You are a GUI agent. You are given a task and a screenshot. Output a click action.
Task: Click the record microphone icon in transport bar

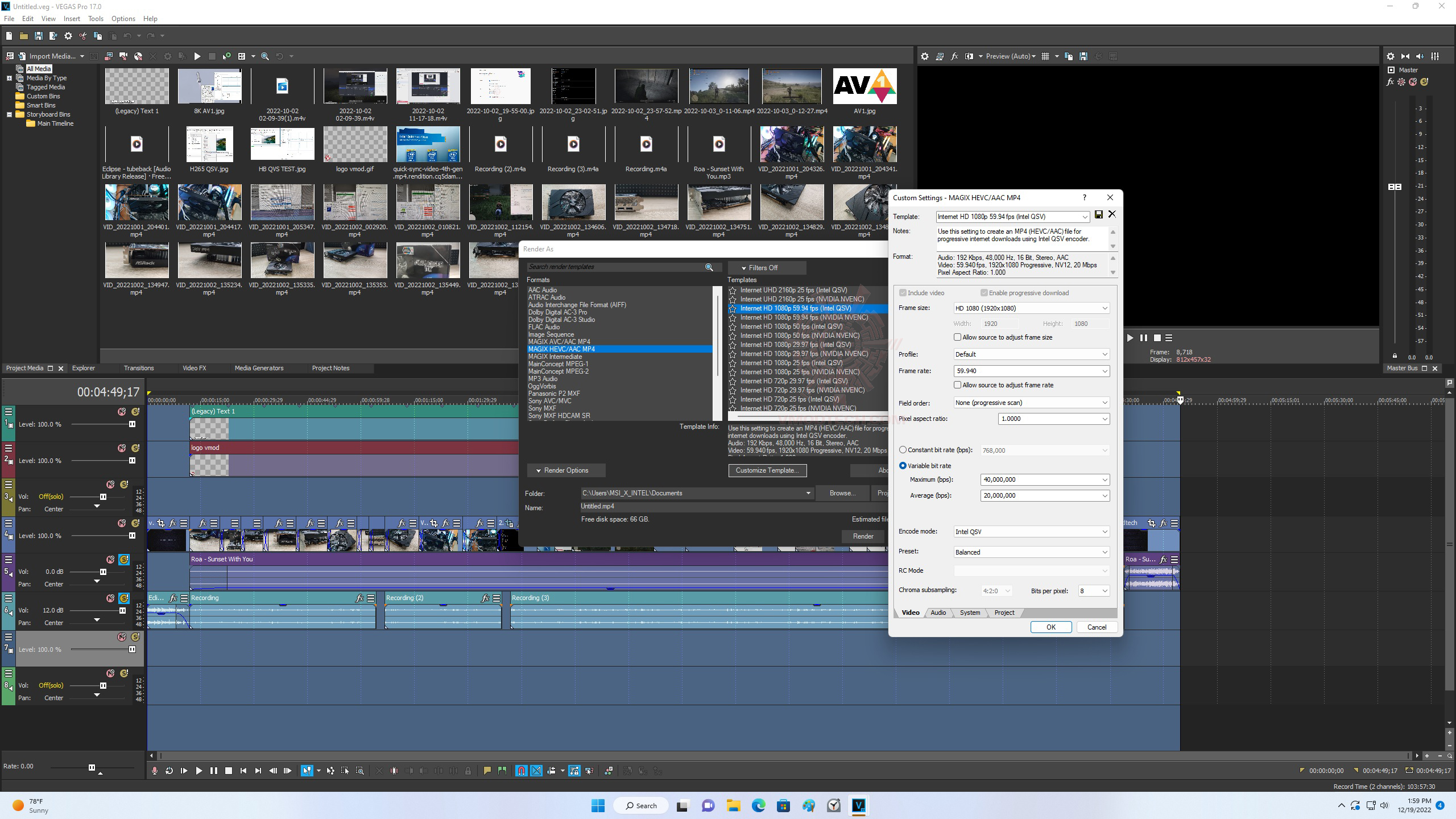154,771
